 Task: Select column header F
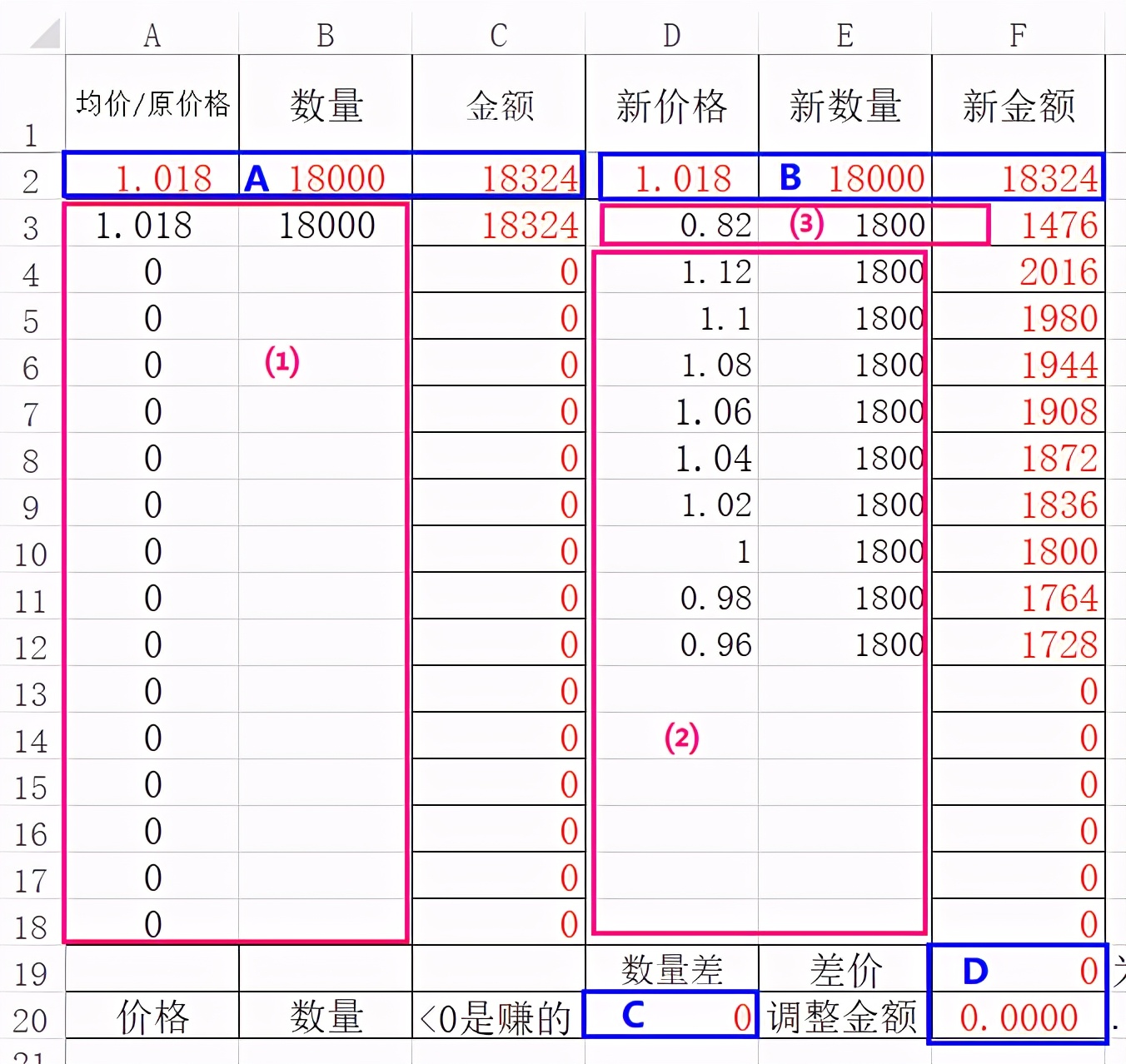(x=1017, y=35)
